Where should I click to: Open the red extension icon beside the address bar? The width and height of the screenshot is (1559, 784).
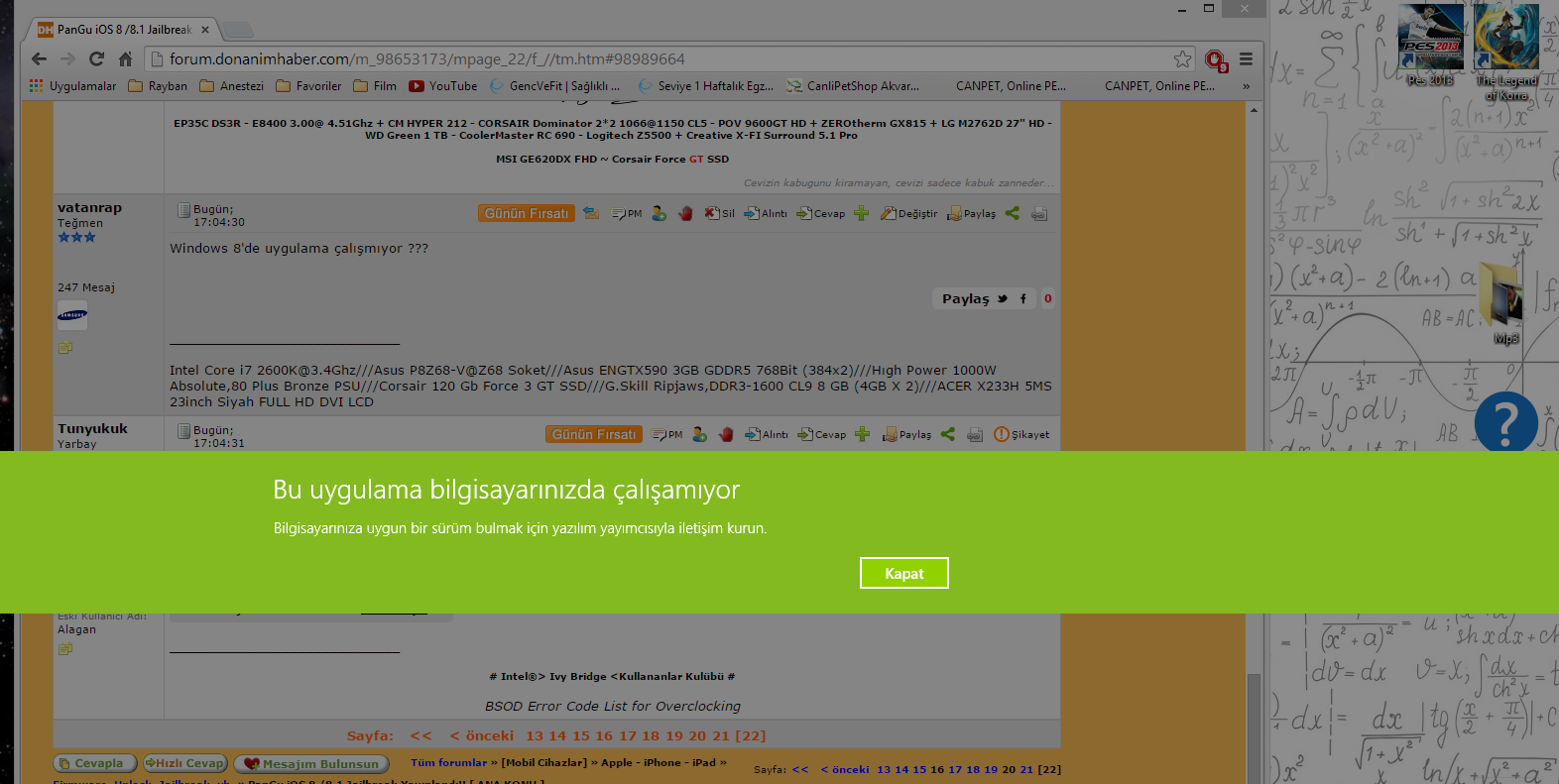[1216, 59]
